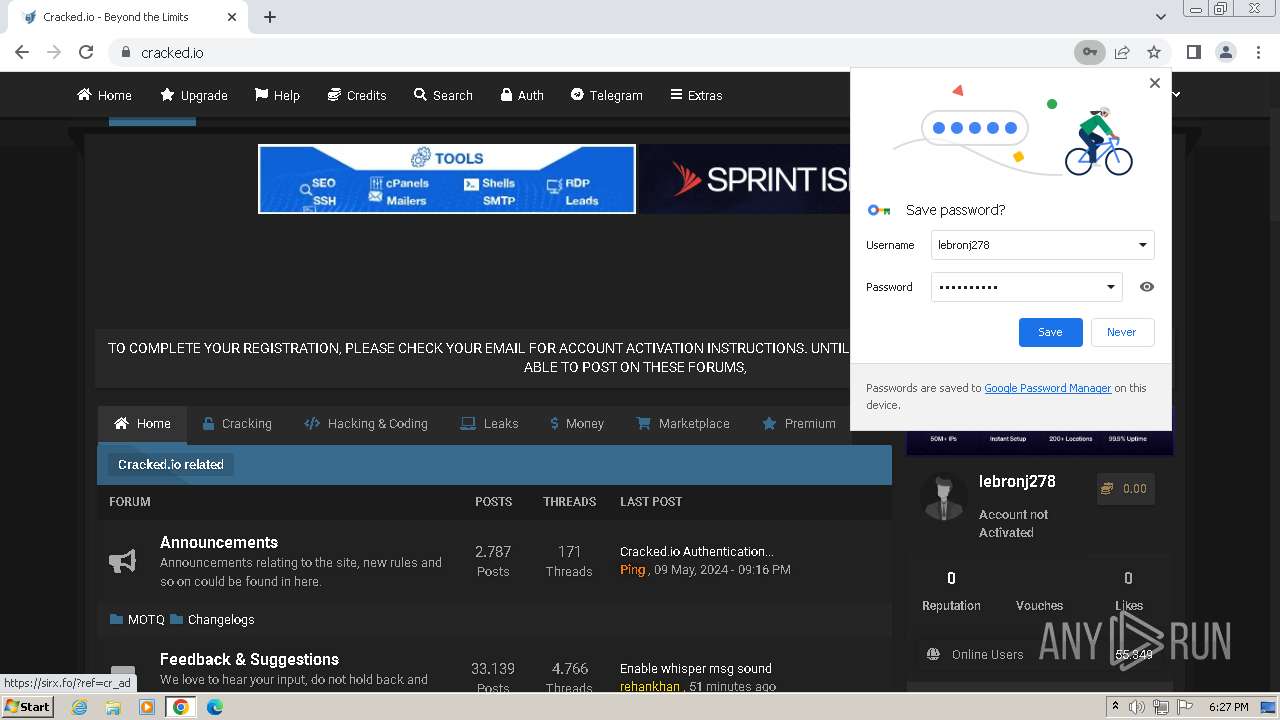Open media player from taskbar
1280x720 pixels.
click(x=147, y=707)
